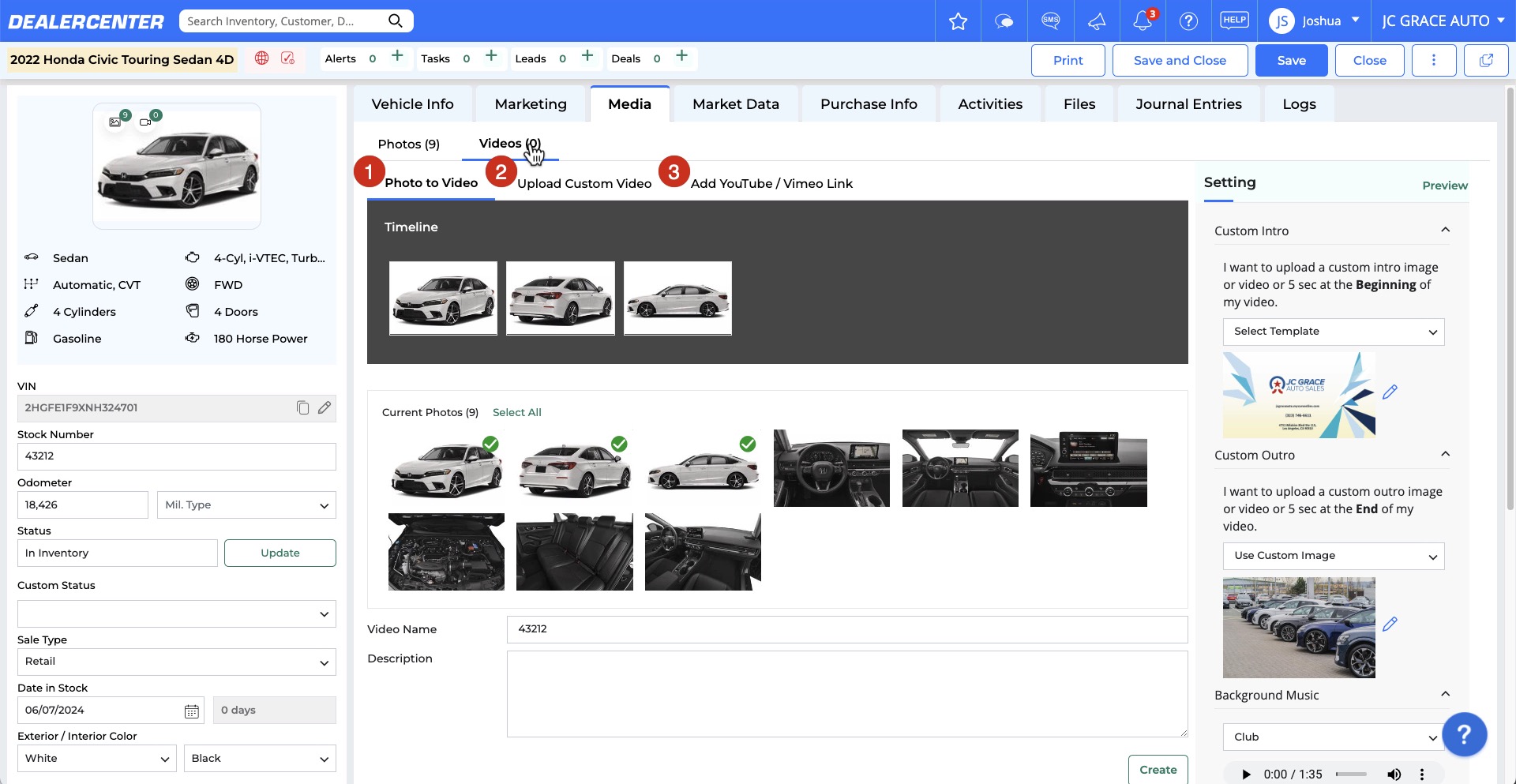Screen dimensions: 1516x784
Task: Switch to the Vehicle Info tab
Action: (413, 104)
